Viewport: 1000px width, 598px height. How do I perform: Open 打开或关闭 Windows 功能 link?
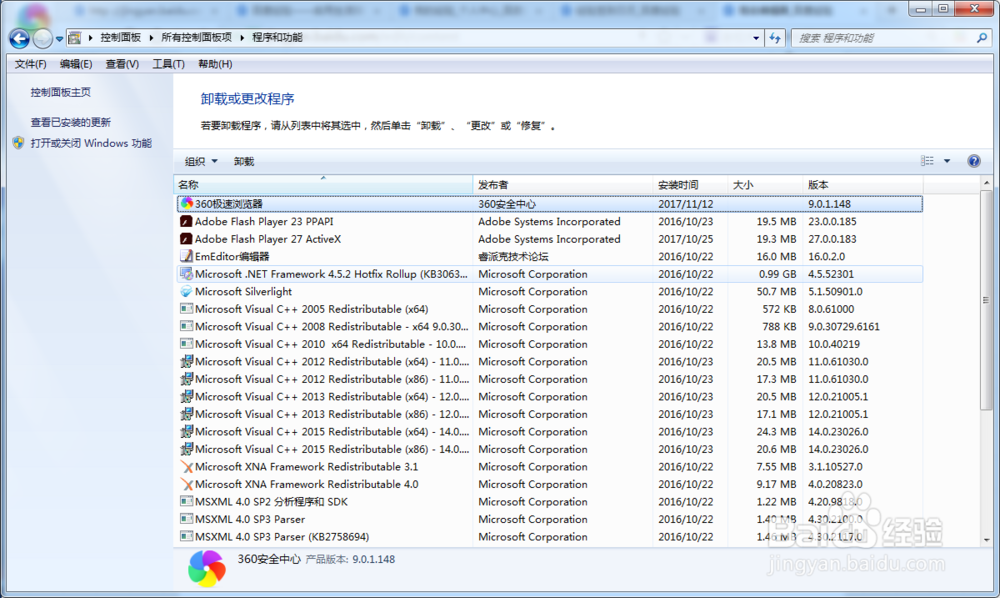[91, 143]
